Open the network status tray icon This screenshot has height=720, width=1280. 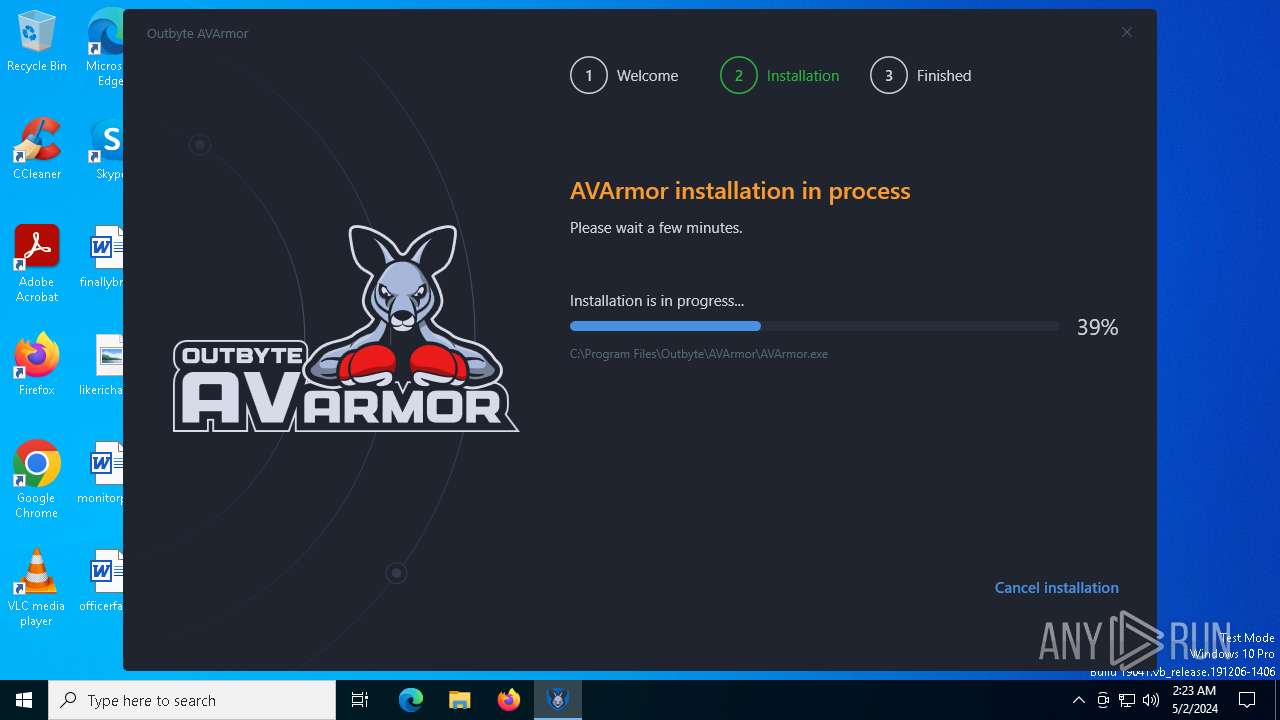click(x=1127, y=700)
